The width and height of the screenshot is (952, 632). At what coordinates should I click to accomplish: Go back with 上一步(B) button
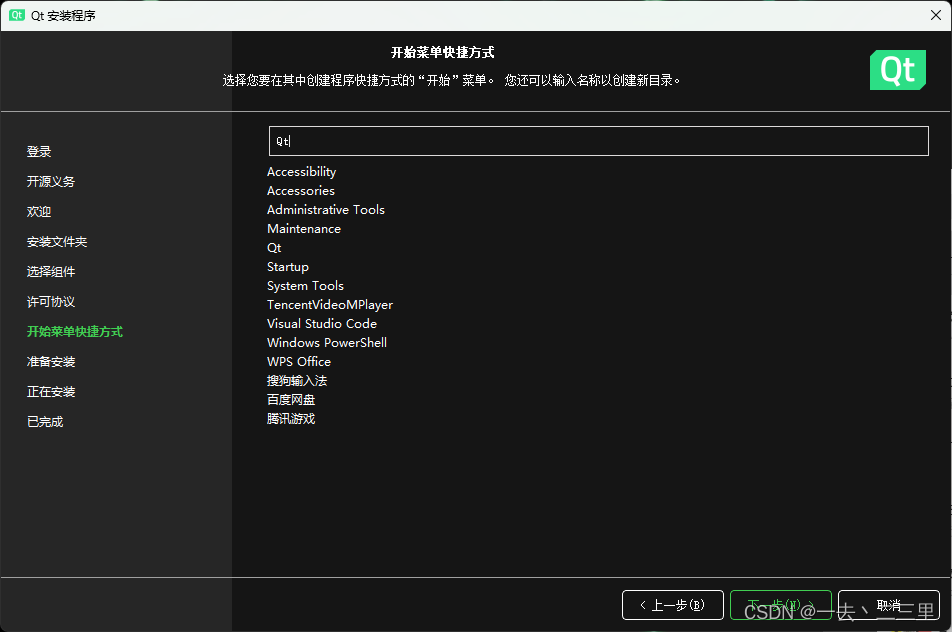click(672, 605)
